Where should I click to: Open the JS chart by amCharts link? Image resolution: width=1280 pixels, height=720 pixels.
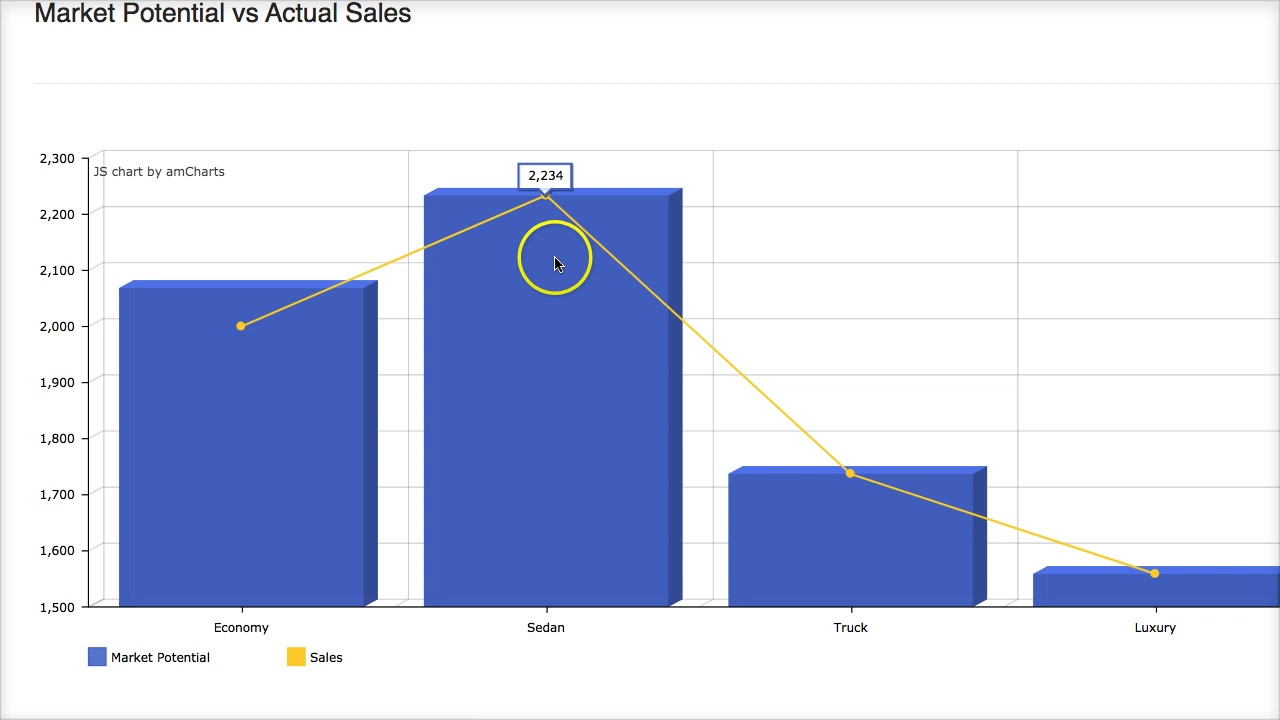tap(159, 172)
